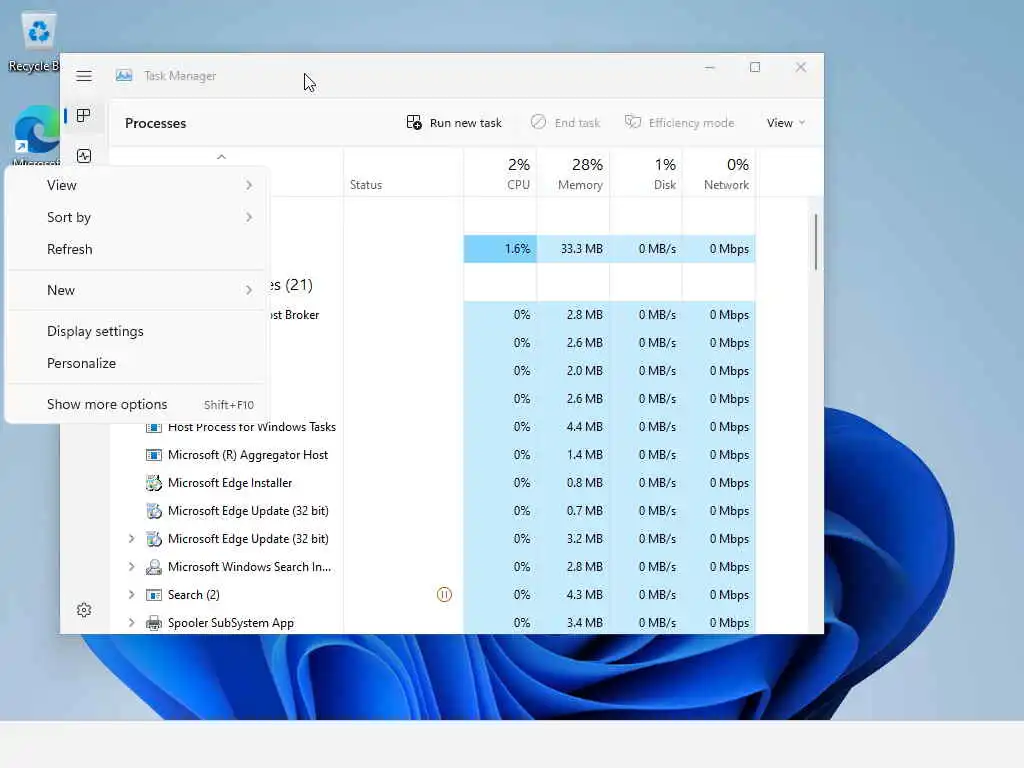Click 1.6% CPU cell
The image size is (1024, 768).
(x=500, y=249)
